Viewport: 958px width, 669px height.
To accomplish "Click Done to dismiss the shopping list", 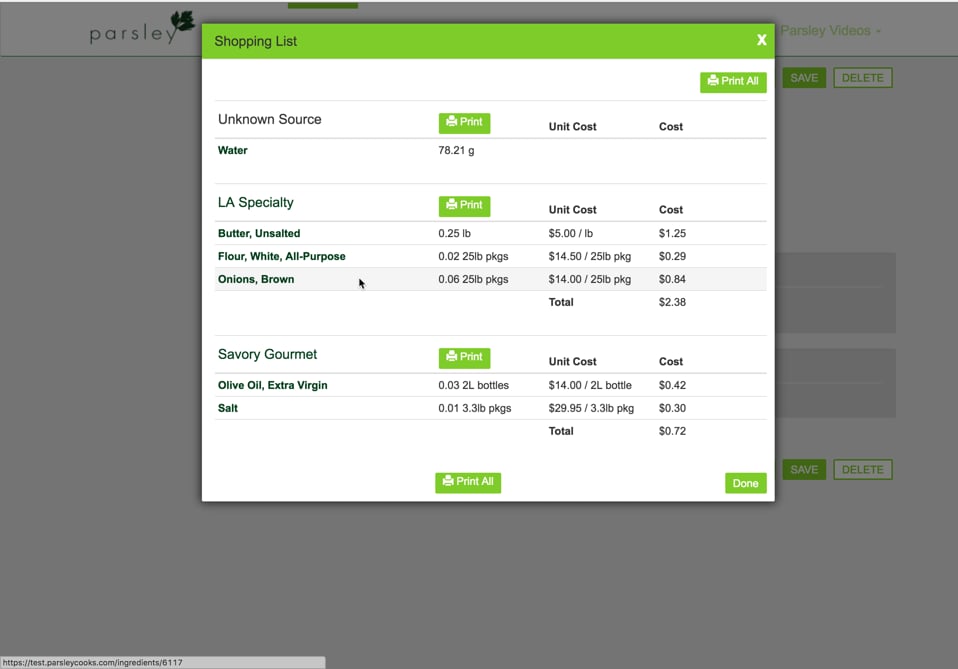I will pos(745,483).
